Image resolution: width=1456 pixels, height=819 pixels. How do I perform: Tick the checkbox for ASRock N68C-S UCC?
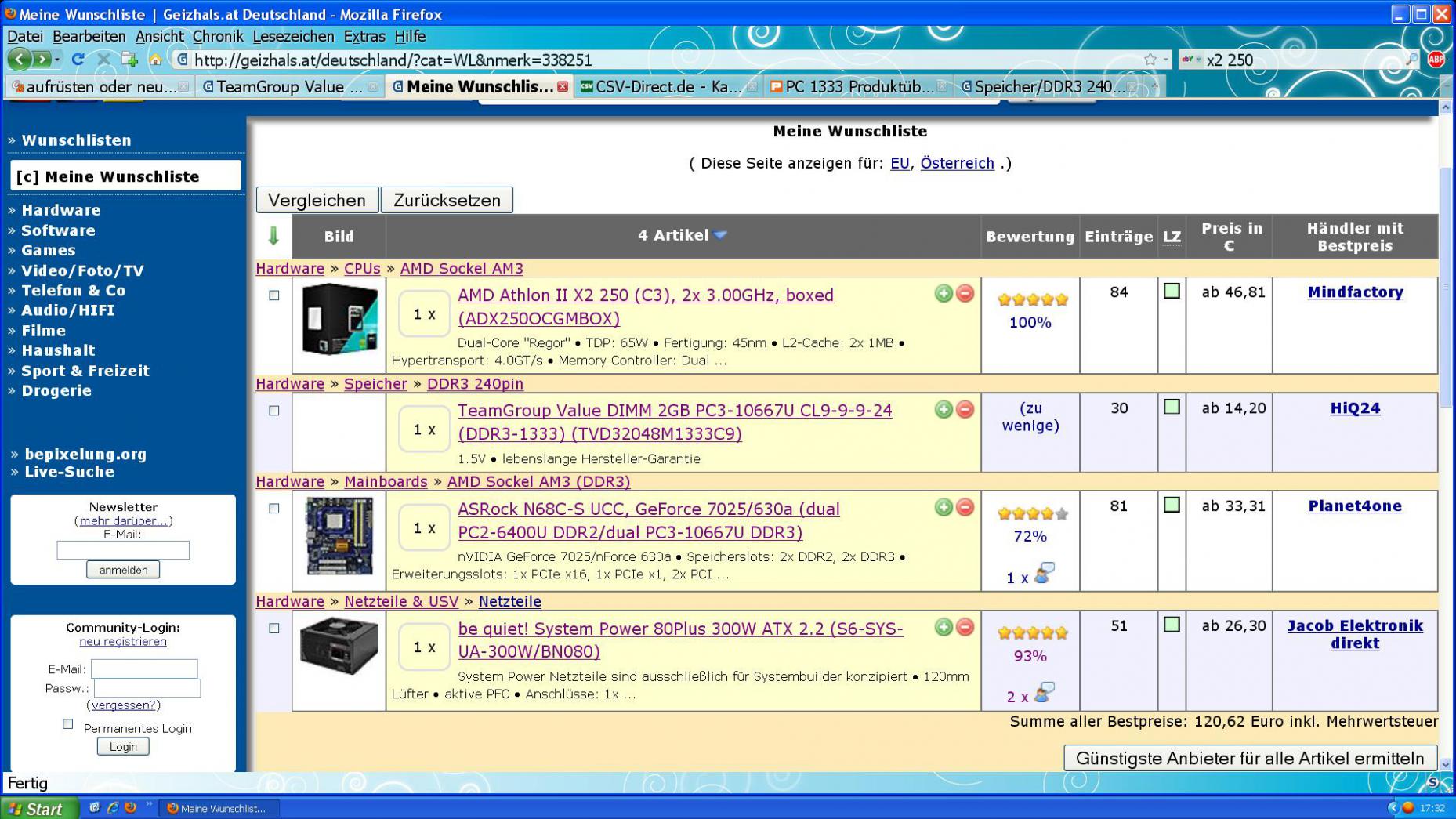click(273, 509)
